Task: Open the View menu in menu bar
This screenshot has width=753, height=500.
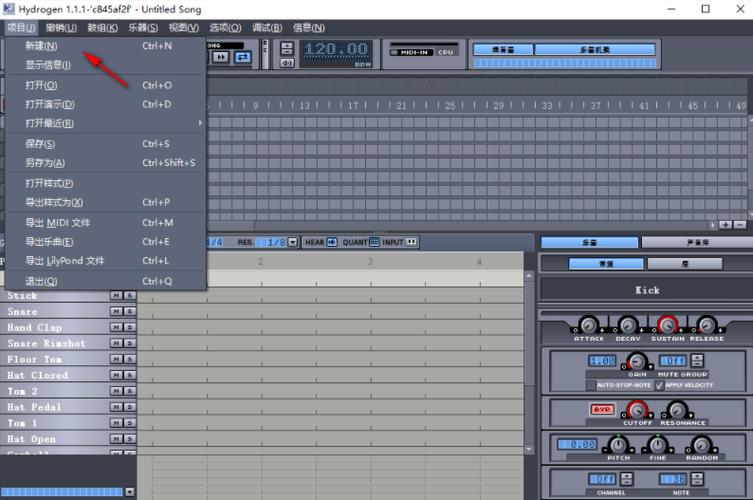Action: [184, 28]
